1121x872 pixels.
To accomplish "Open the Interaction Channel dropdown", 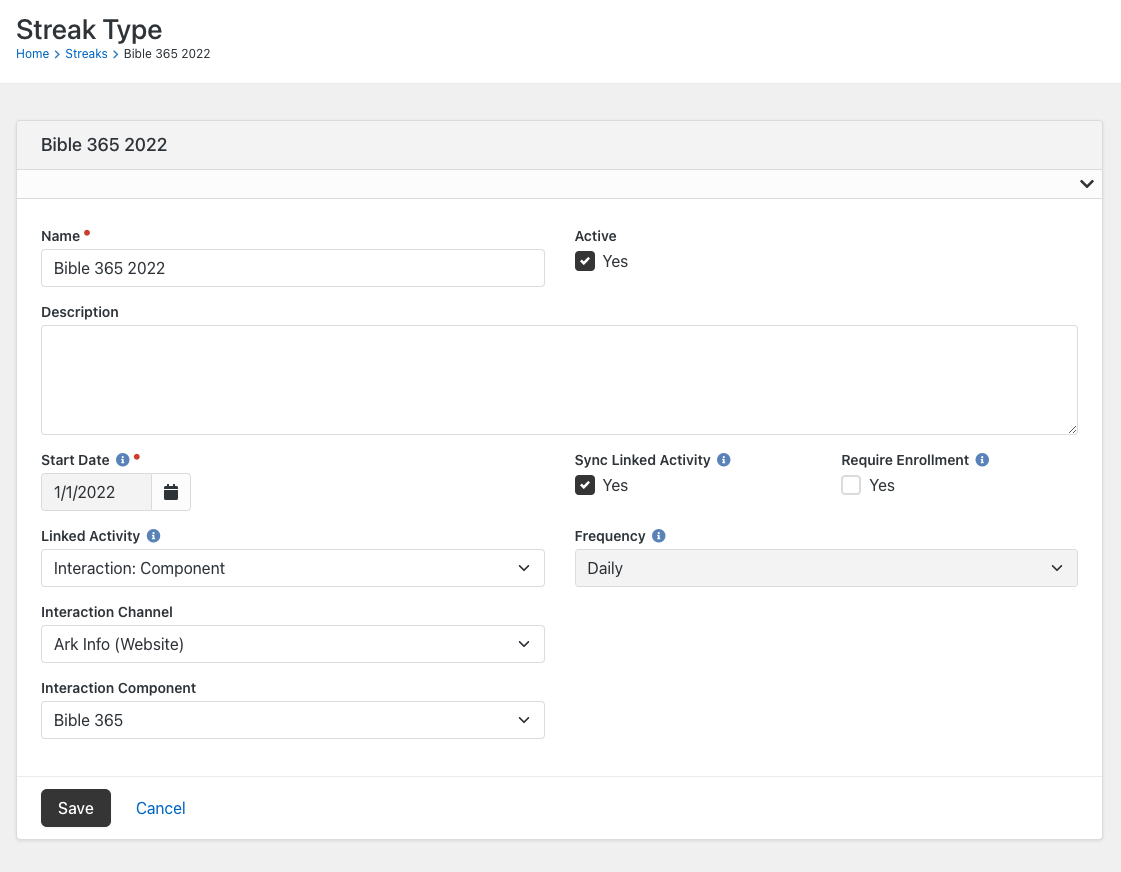I will [x=292, y=644].
